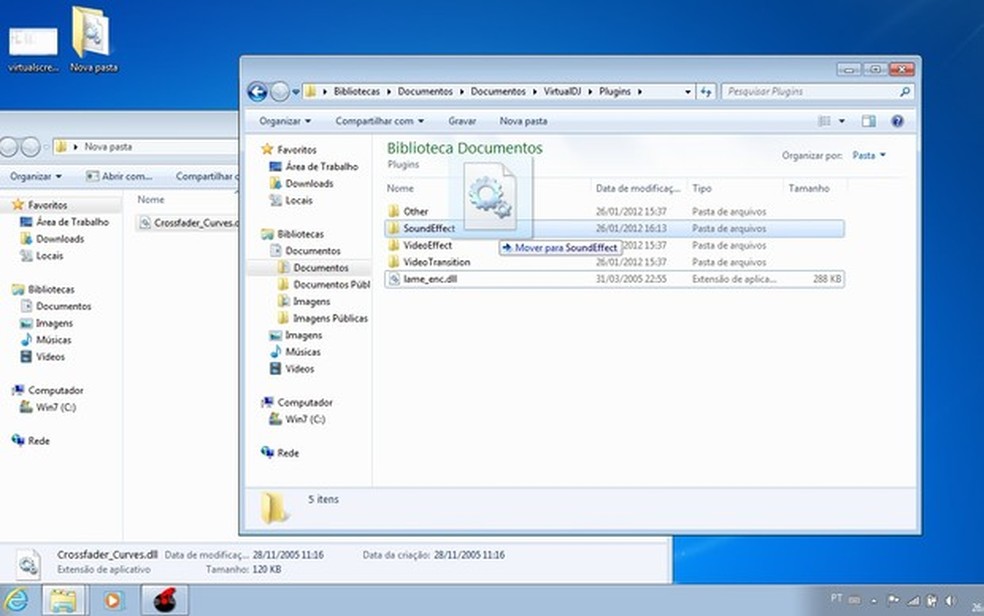Image resolution: width=984 pixels, height=616 pixels.
Task: Click Músicas in the Nova pasta window sidebar
Action: pyautogui.click(x=53, y=339)
